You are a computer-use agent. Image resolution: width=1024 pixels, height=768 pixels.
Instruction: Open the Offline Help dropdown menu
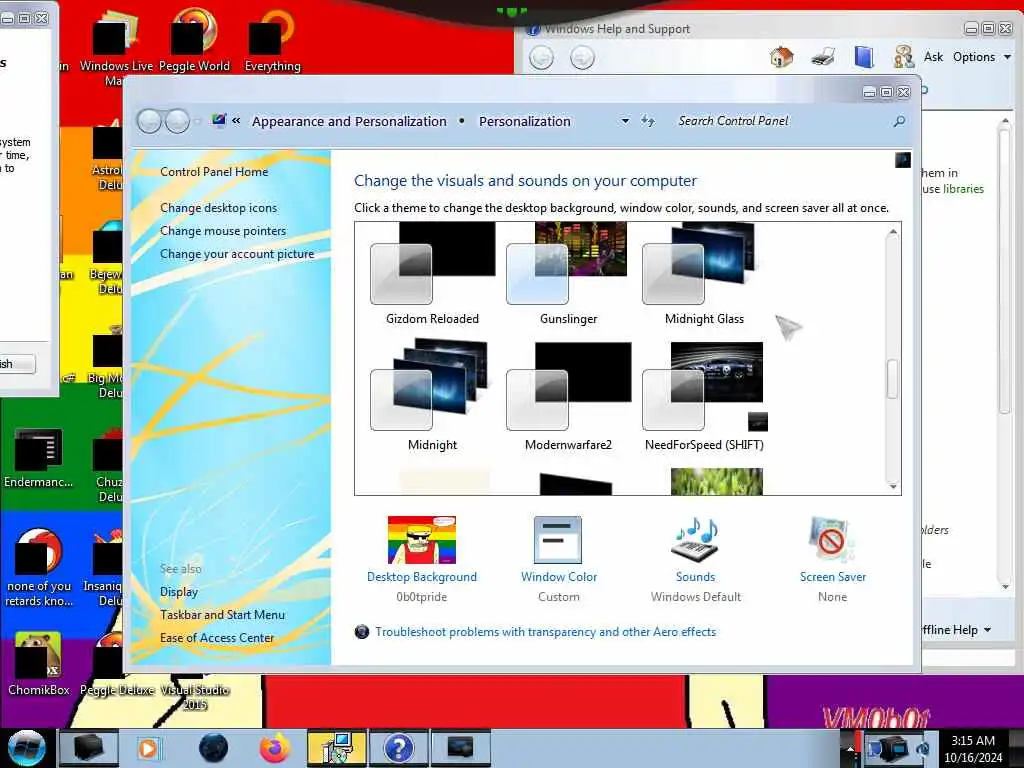point(957,630)
